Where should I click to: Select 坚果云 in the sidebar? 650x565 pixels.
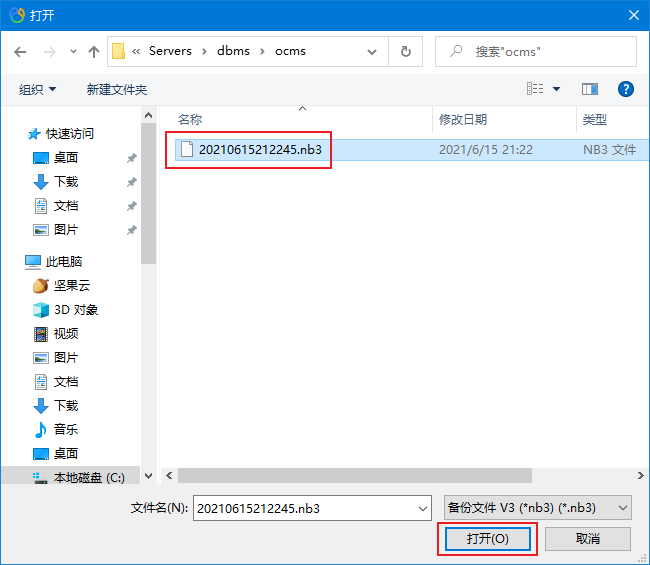pyautogui.click(x=71, y=286)
